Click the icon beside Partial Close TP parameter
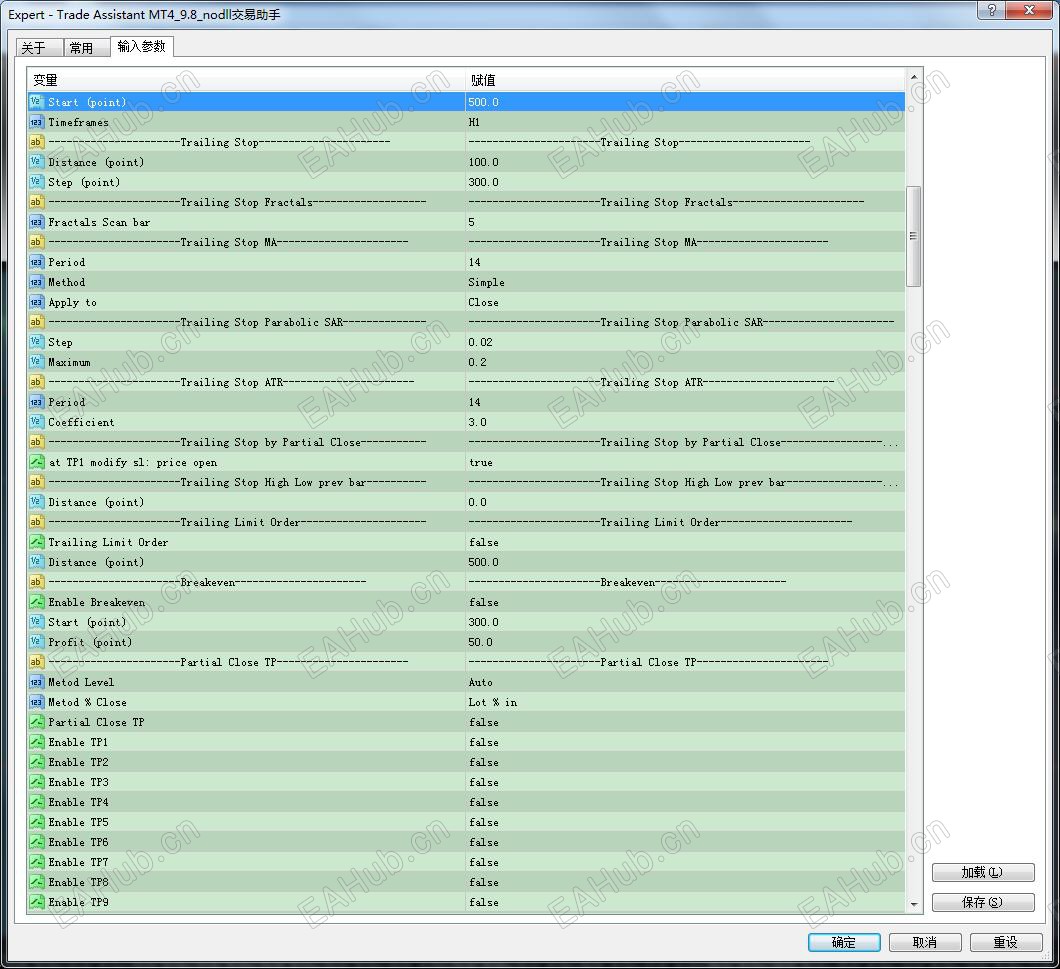This screenshot has height=969, width=1060. click(37, 722)
